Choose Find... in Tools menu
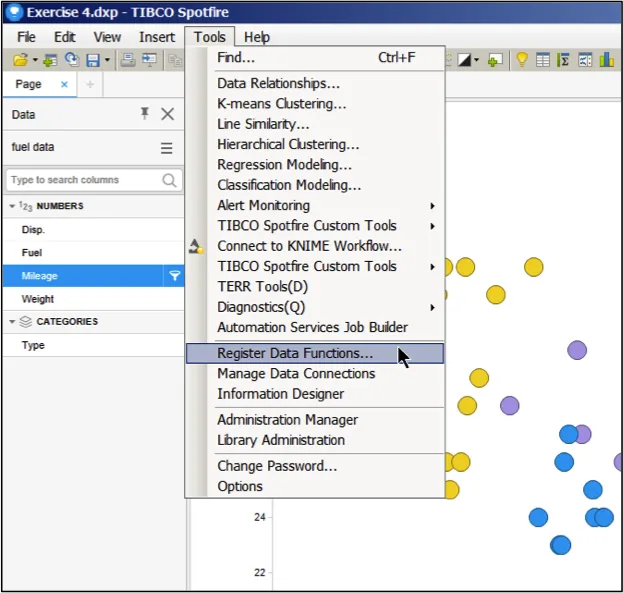The height and width of the screenshot is (593, 623). (315, 58)
